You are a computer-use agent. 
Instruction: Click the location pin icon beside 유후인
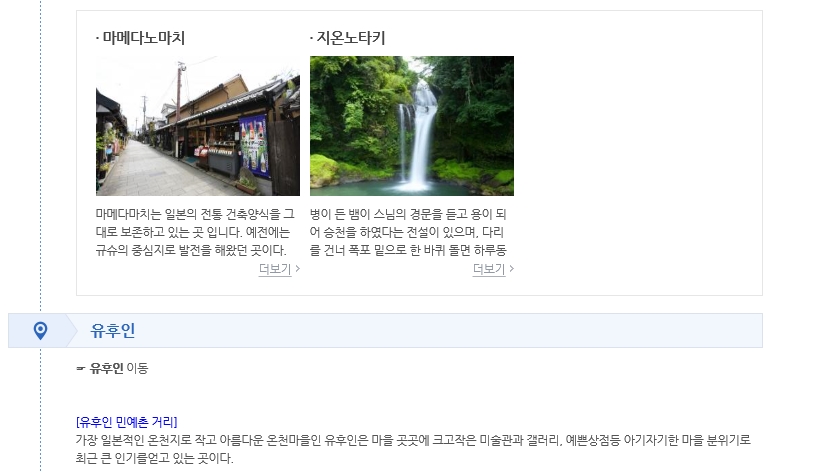(x=40, y=330)
